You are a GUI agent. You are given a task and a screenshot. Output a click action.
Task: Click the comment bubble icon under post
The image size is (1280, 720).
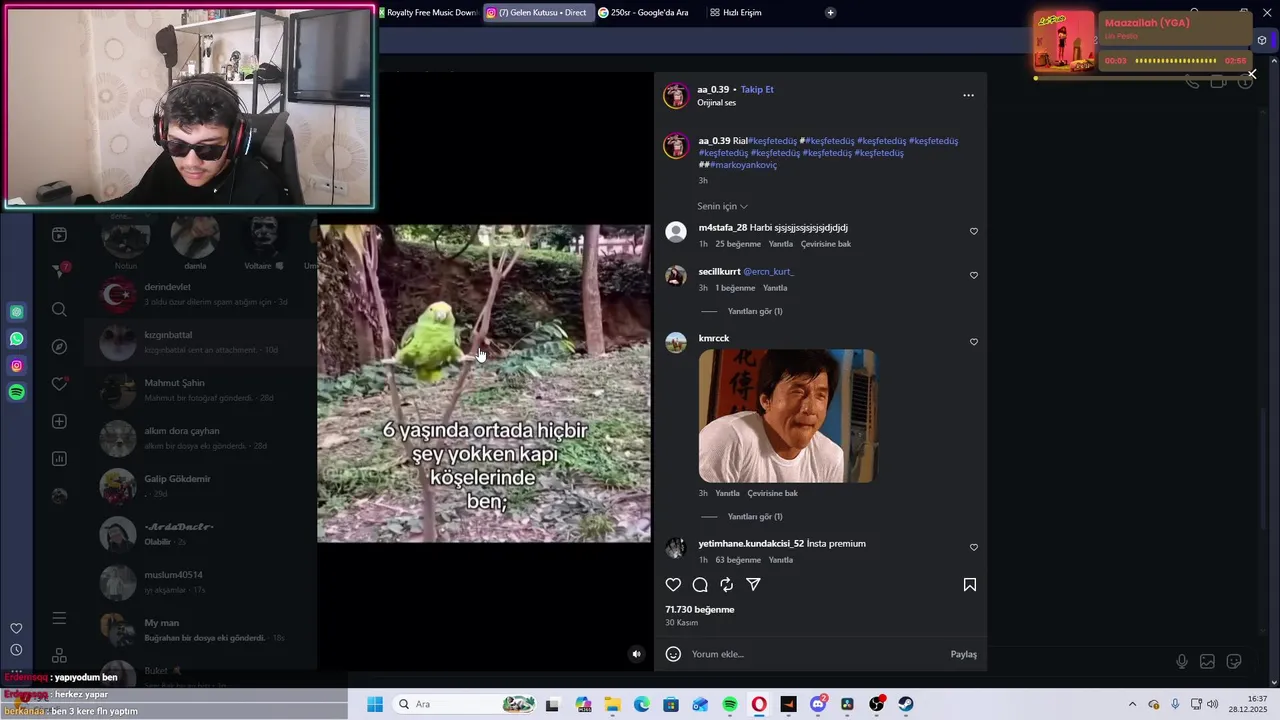[700, 585]
